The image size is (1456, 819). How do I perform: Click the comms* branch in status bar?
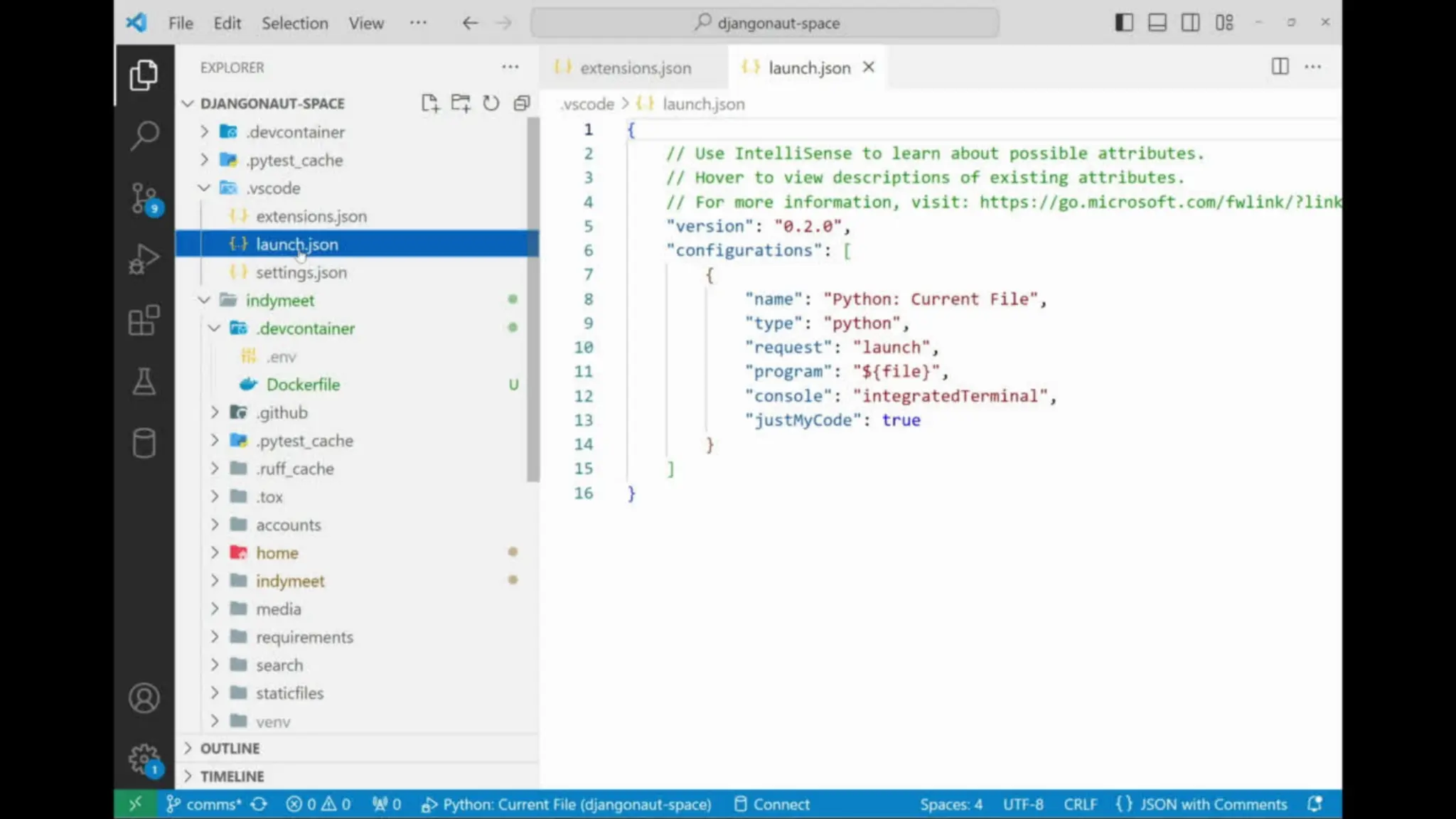click(203, 804)
